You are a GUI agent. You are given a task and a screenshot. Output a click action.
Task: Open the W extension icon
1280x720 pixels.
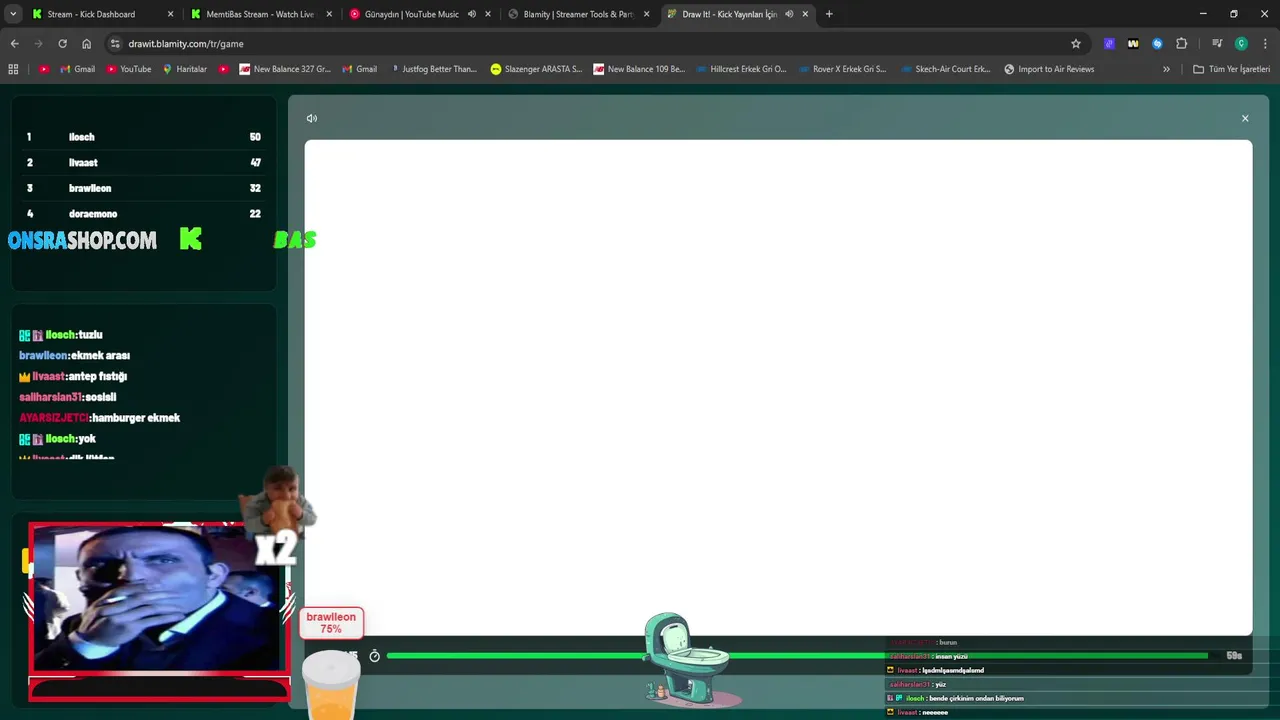point(1133,44)
